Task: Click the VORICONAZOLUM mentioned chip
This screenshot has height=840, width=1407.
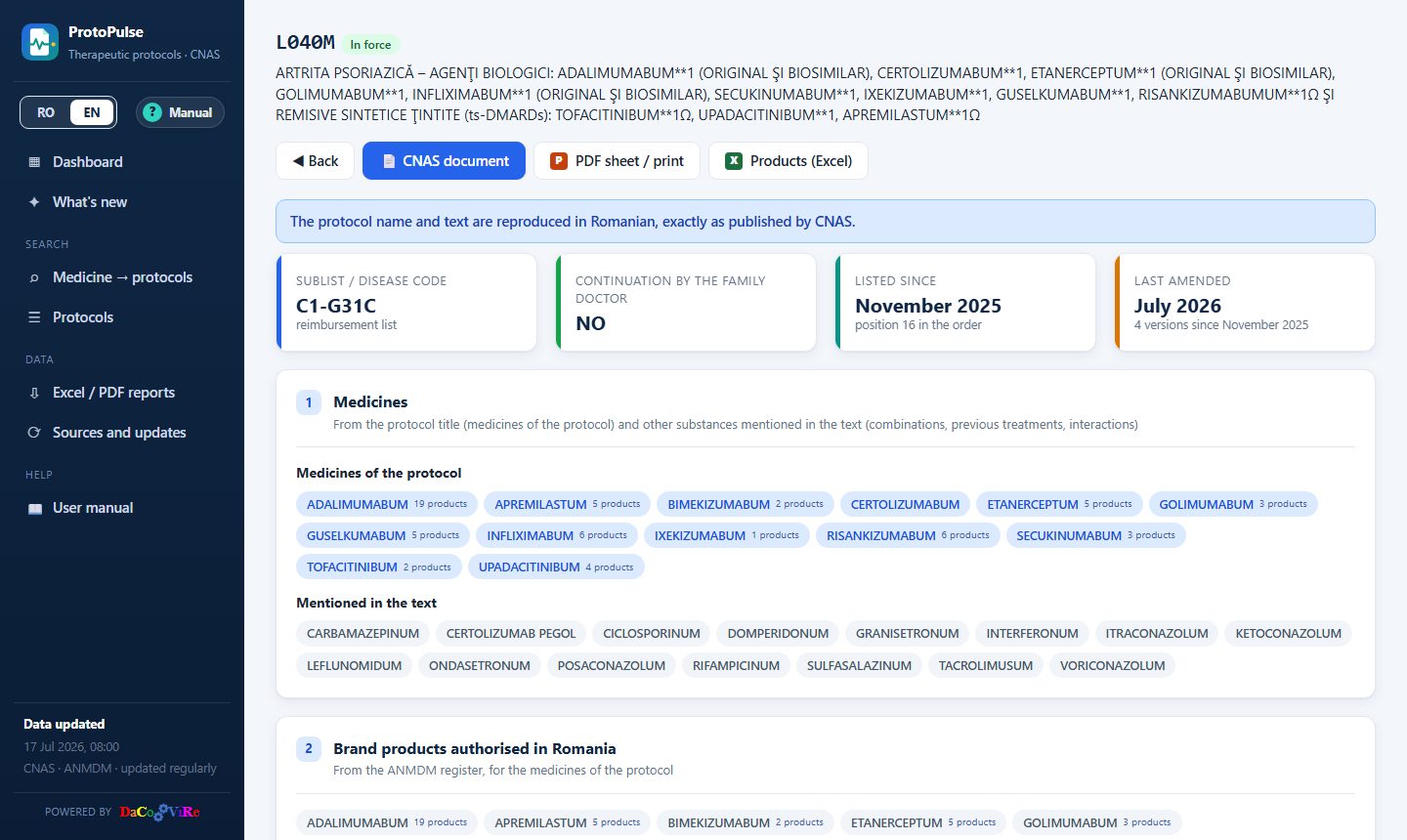Action: pos(1113,665)
